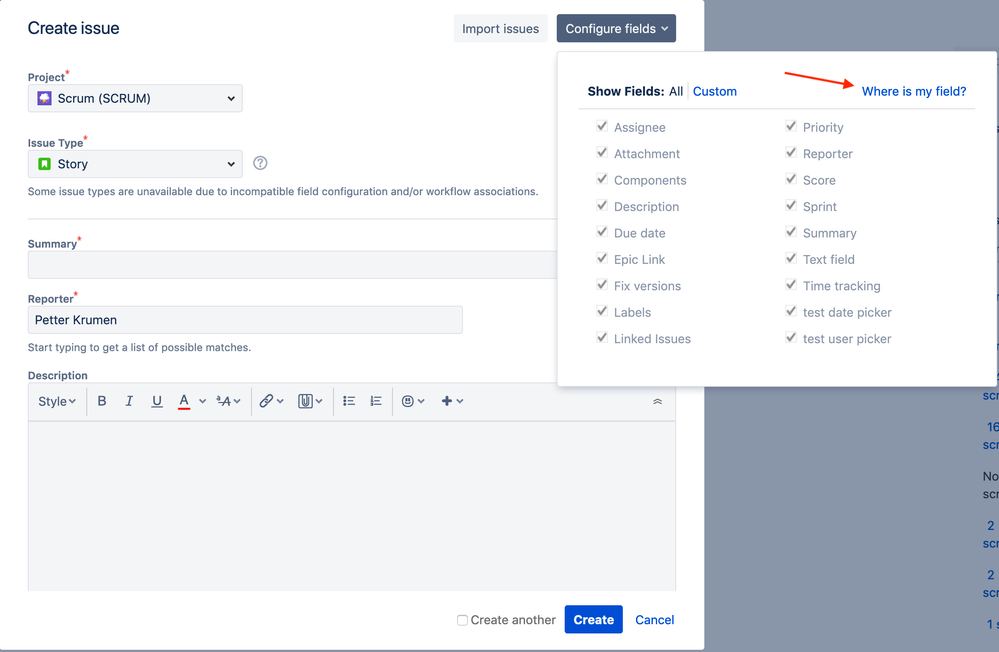Click Cancel link

[x=654, y=619]
